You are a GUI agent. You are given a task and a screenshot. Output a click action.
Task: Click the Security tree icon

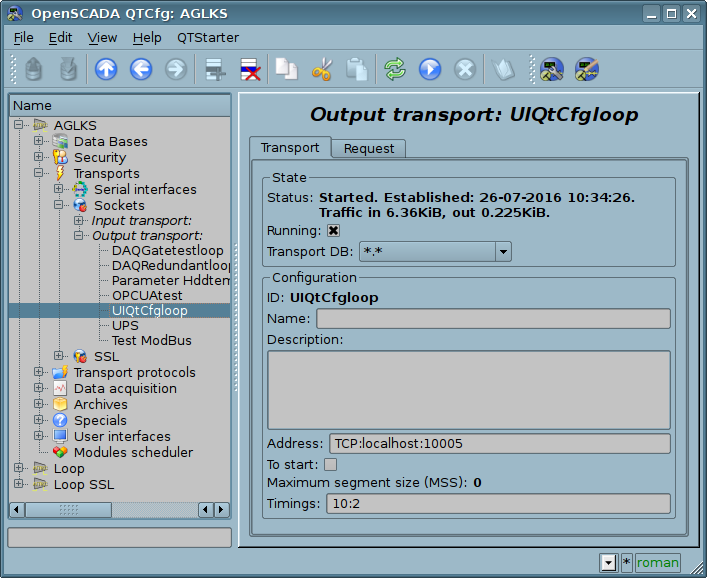(x=60, y=157)
